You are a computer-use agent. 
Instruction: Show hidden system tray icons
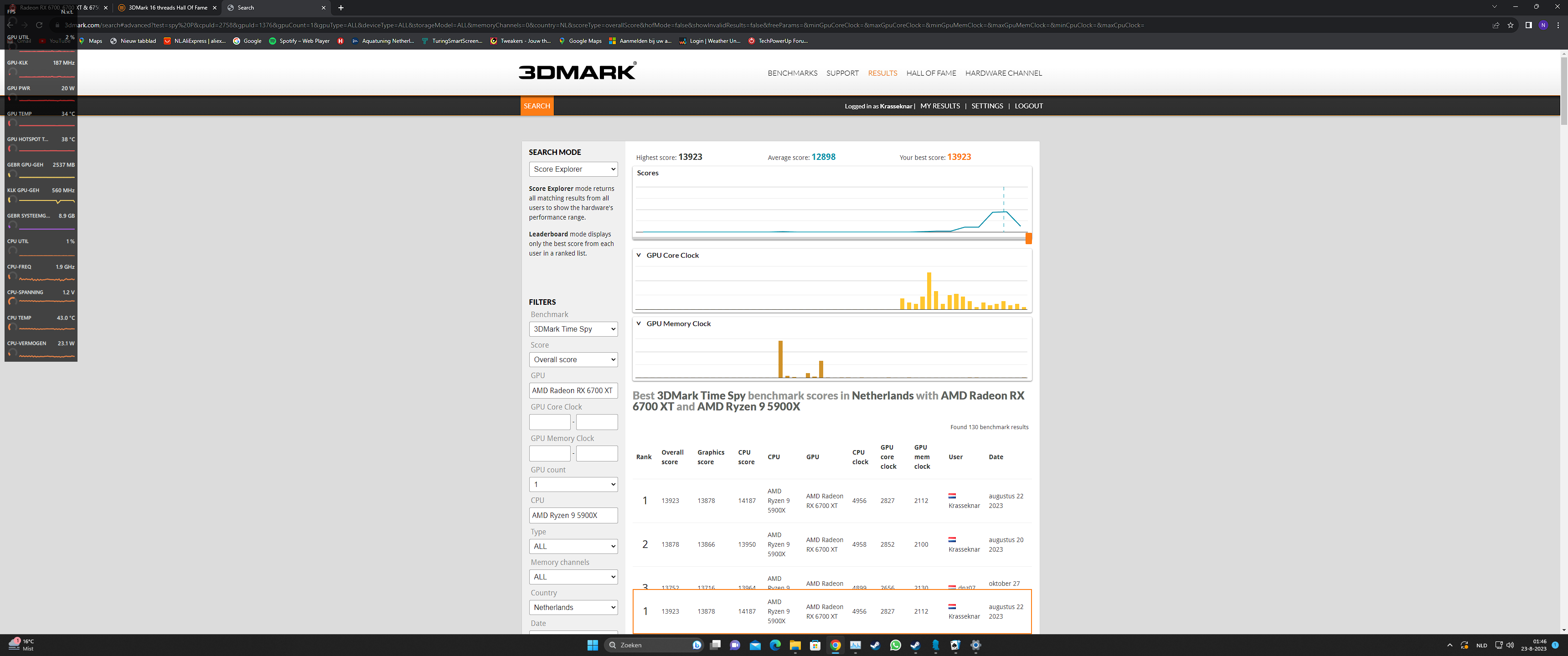pos(1449,645)
